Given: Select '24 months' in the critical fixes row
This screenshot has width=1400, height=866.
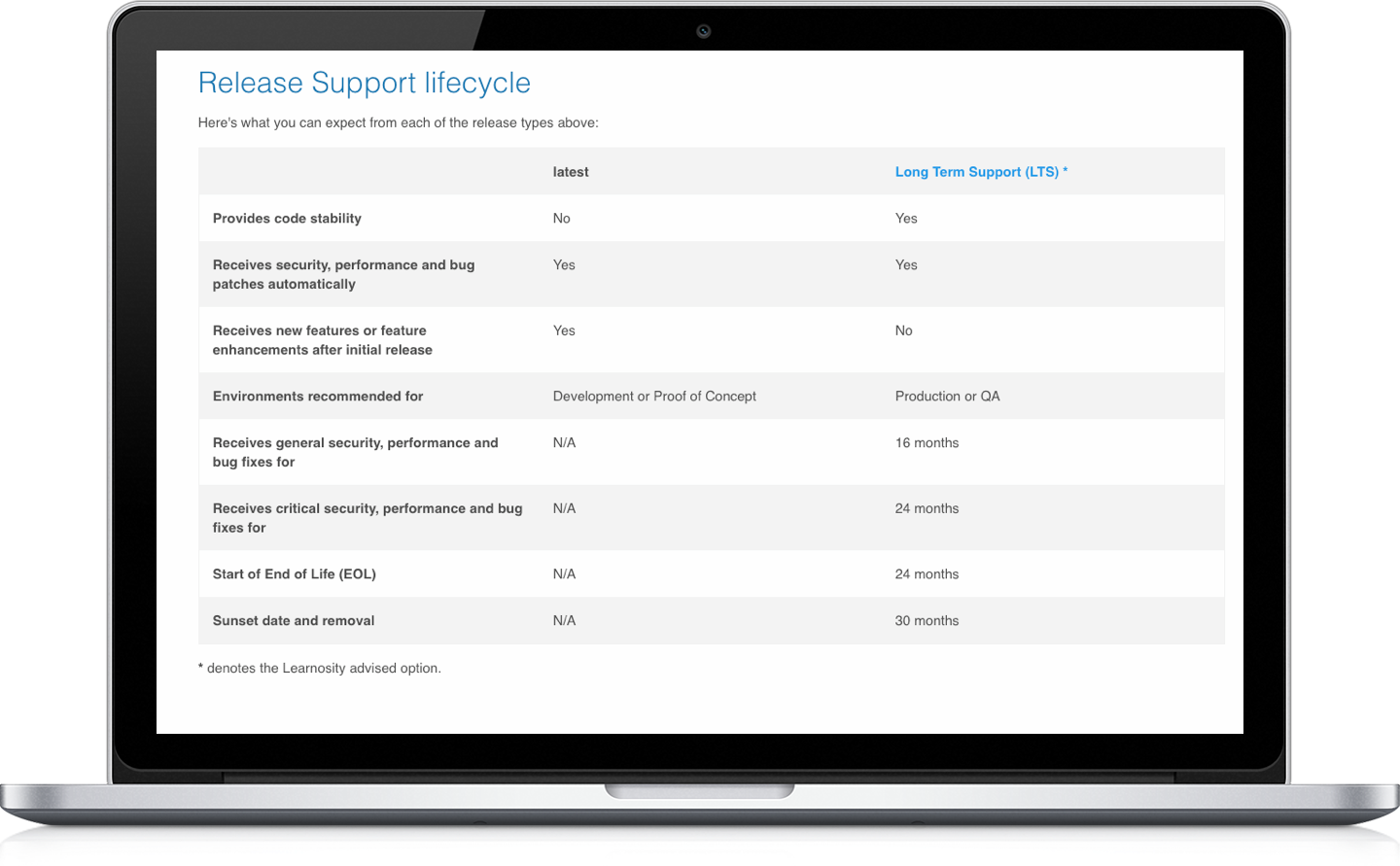Looking at the screenshot, I should [927, 508].
